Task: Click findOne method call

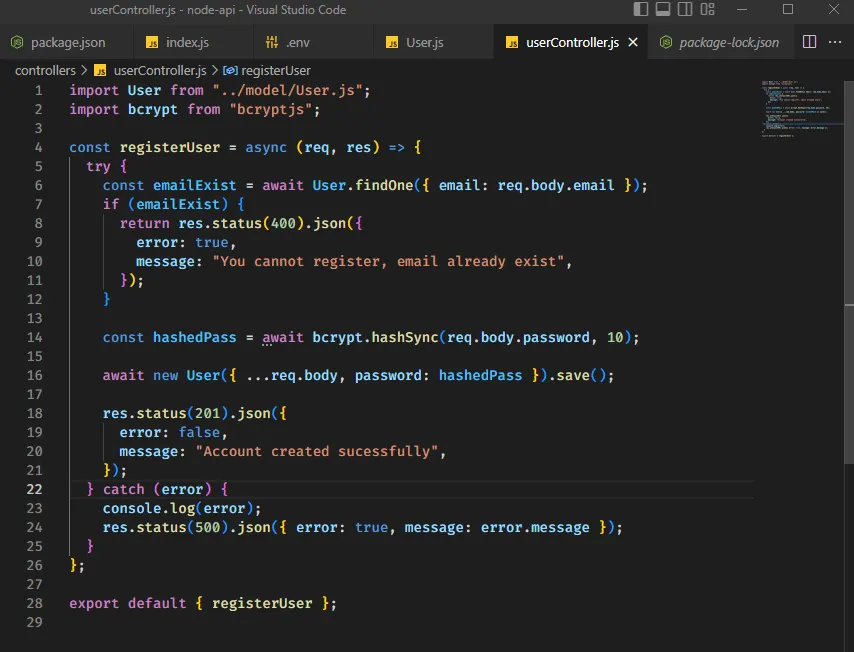Action: [384, 185]
